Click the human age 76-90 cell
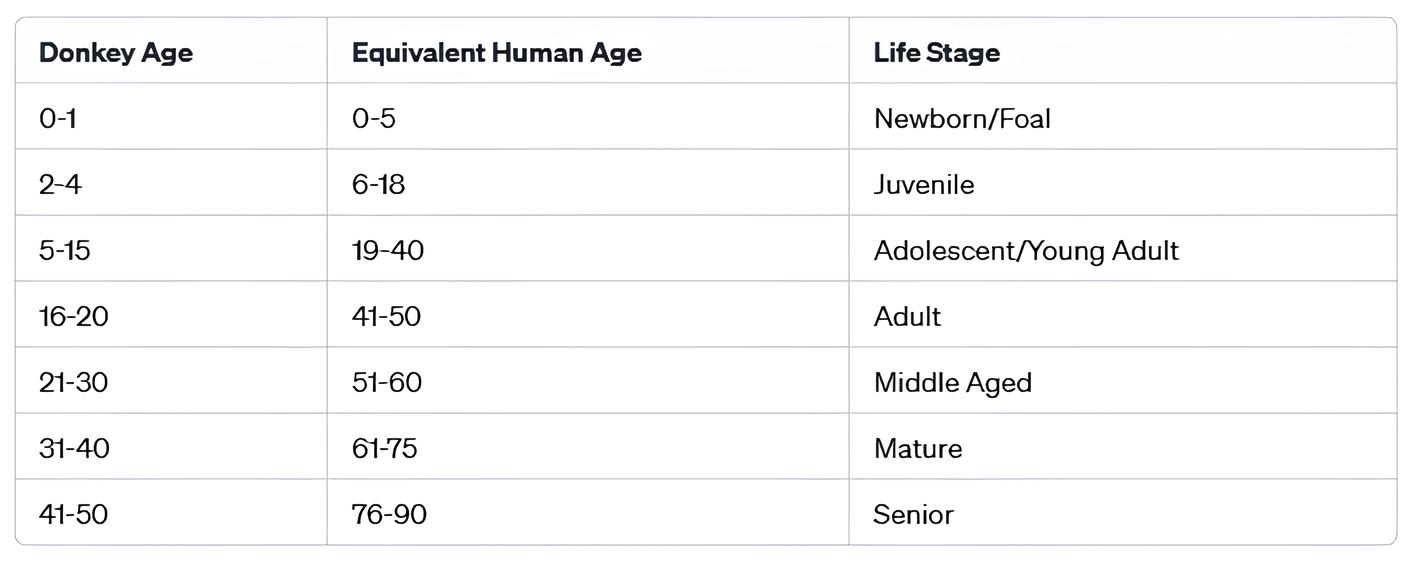 [x=389, y=515]
